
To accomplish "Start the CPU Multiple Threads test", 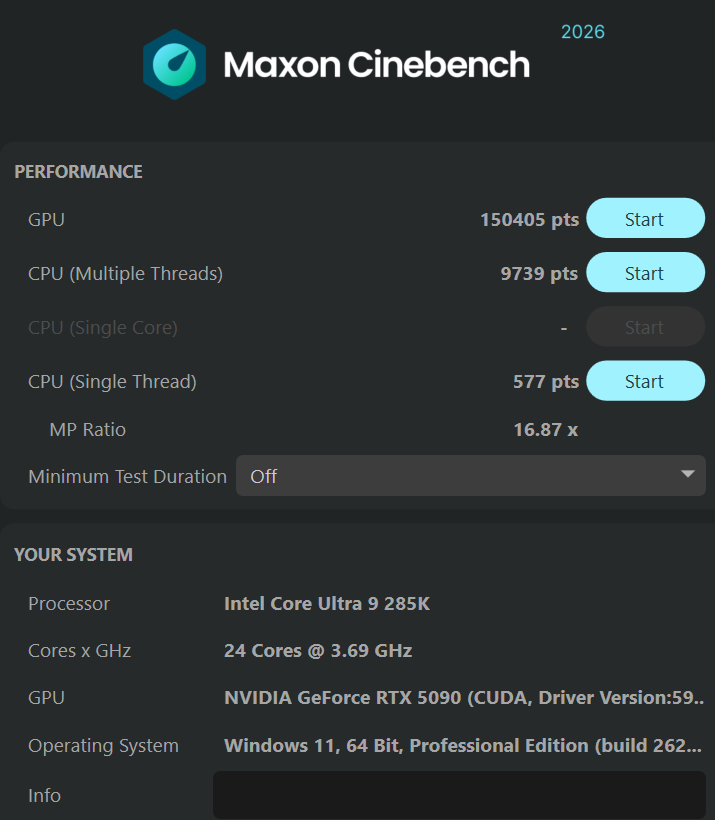I will pos(645,273).
